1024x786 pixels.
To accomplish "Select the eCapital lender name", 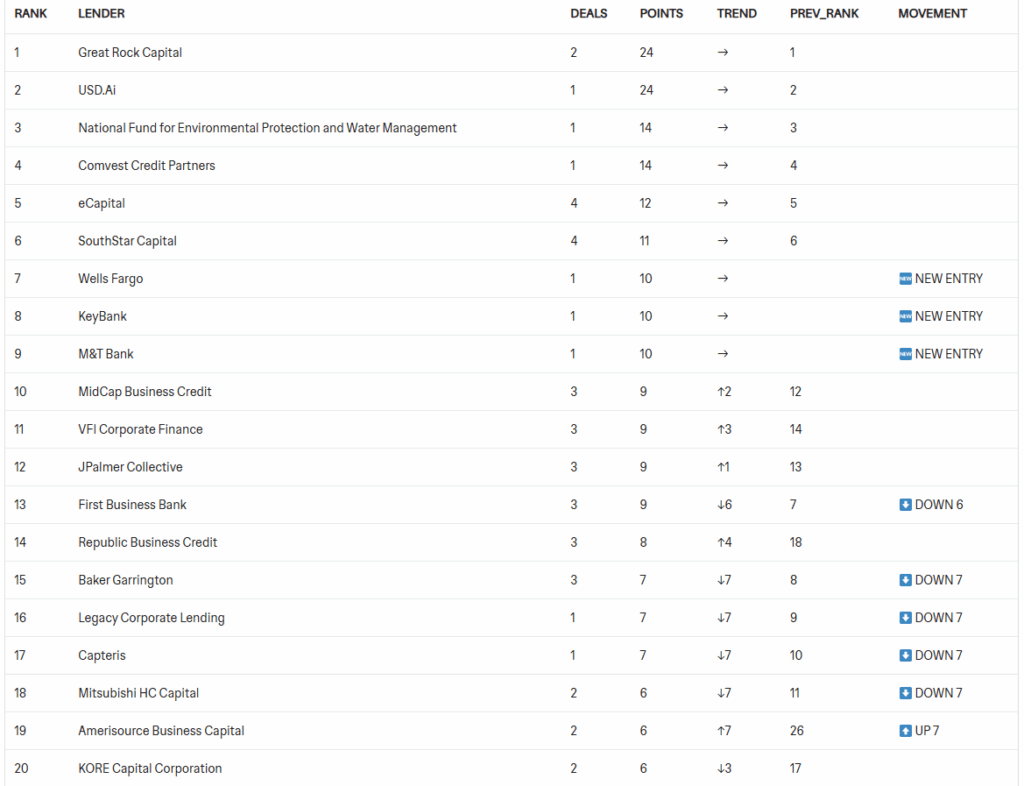I will (x=101, y=204).
